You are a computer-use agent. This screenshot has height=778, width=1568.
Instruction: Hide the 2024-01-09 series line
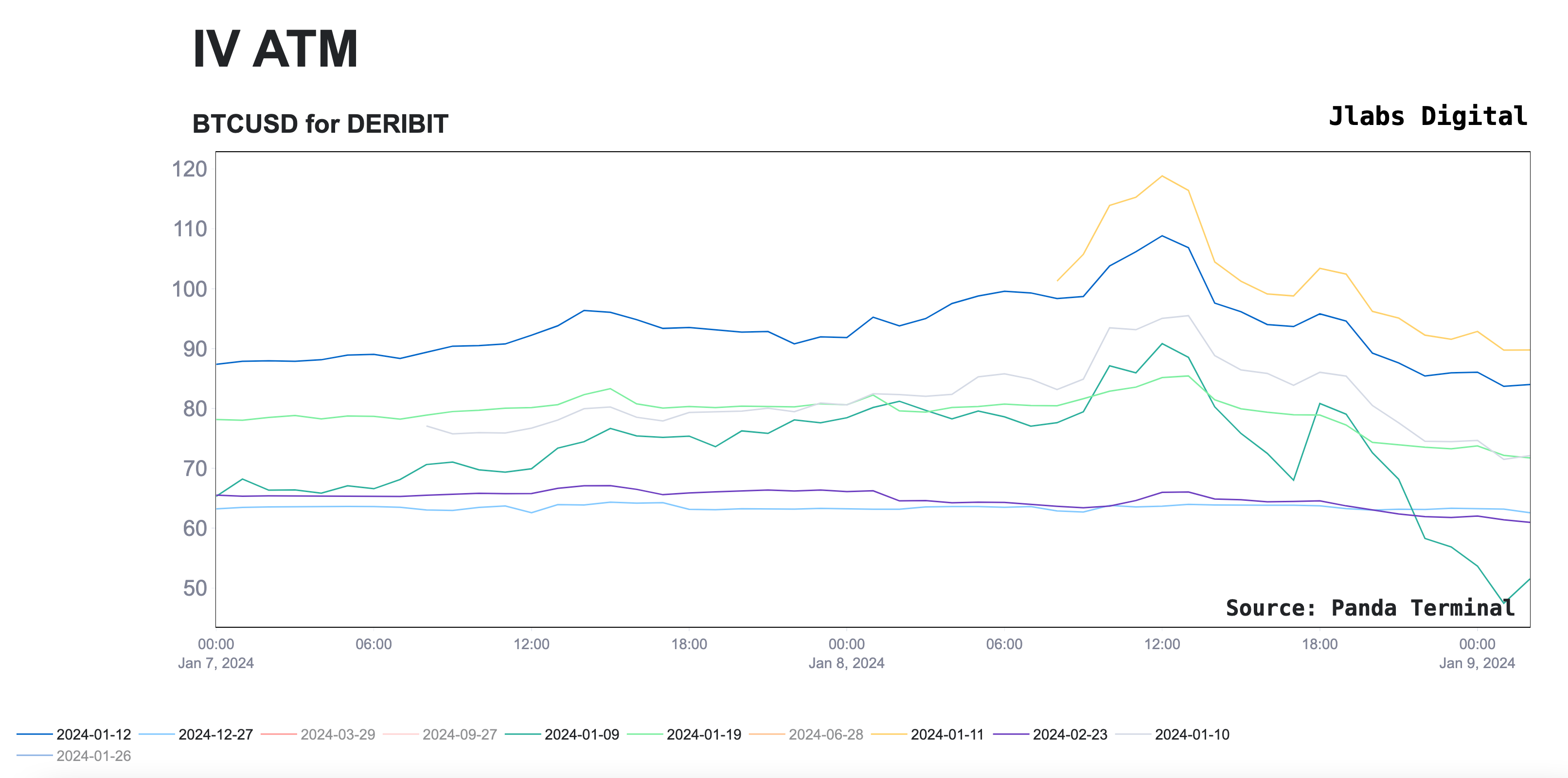point(581,734)
